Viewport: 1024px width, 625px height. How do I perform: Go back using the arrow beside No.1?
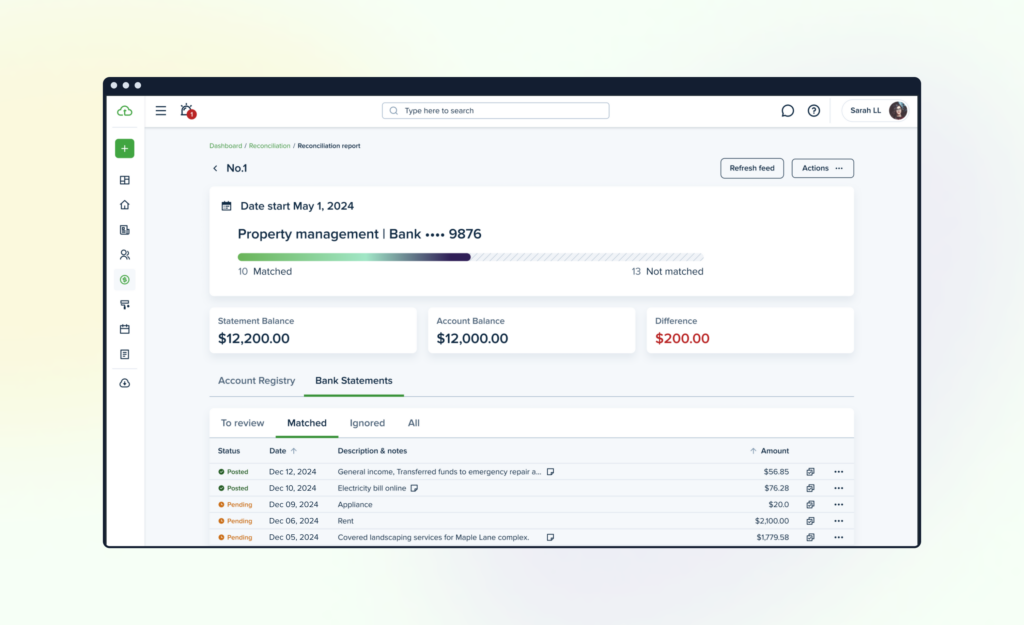(x=215, y=168)
